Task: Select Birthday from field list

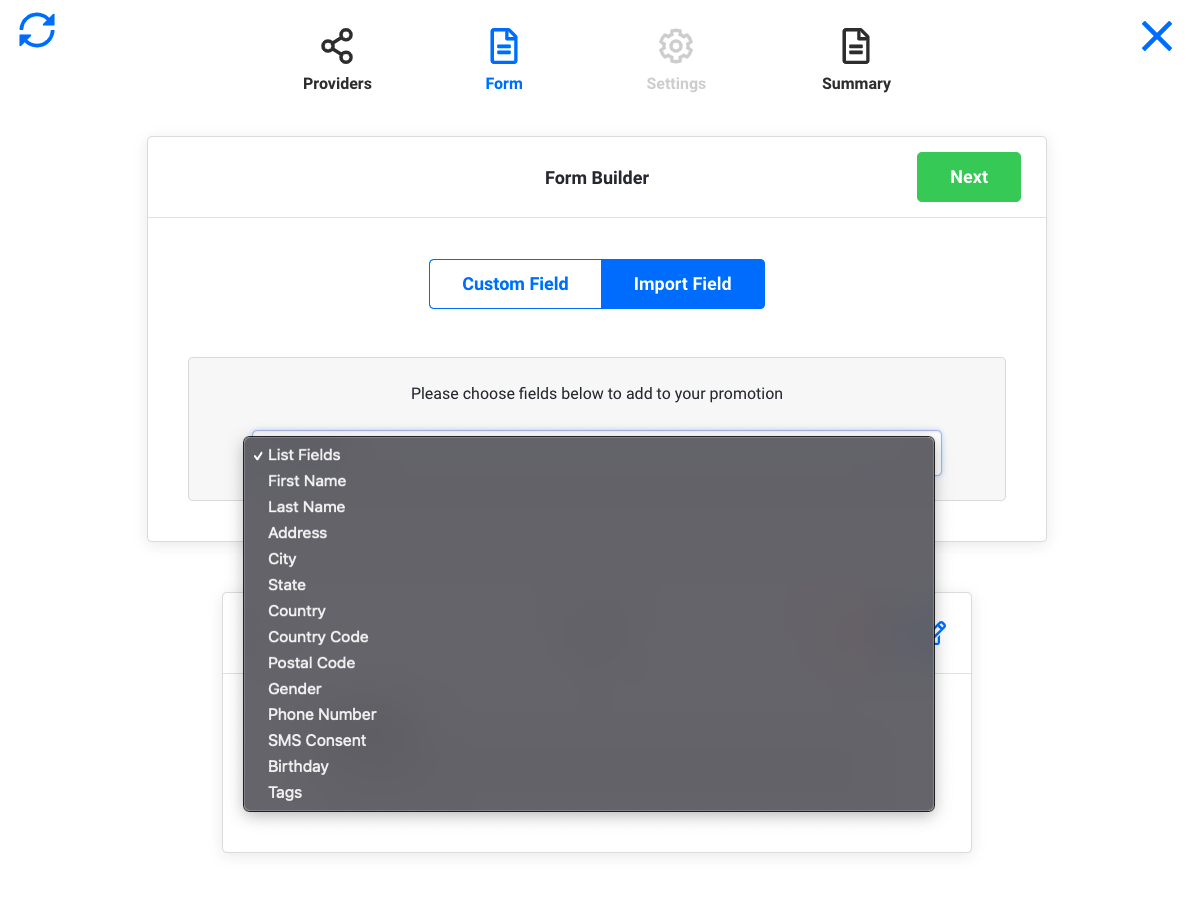Action: point(298,767)
